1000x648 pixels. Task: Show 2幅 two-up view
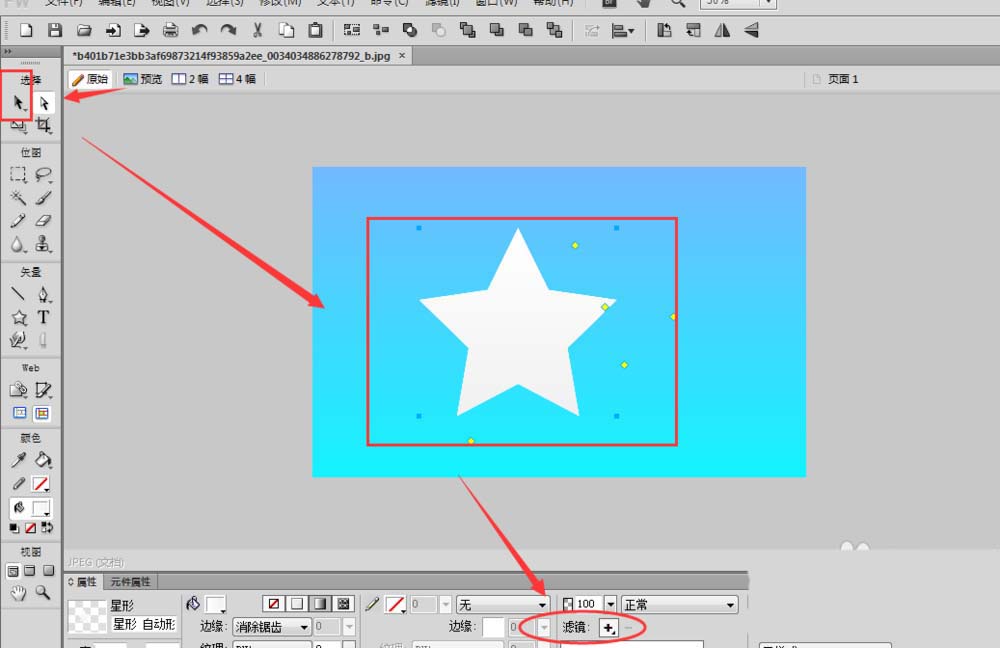coord(191,79)
